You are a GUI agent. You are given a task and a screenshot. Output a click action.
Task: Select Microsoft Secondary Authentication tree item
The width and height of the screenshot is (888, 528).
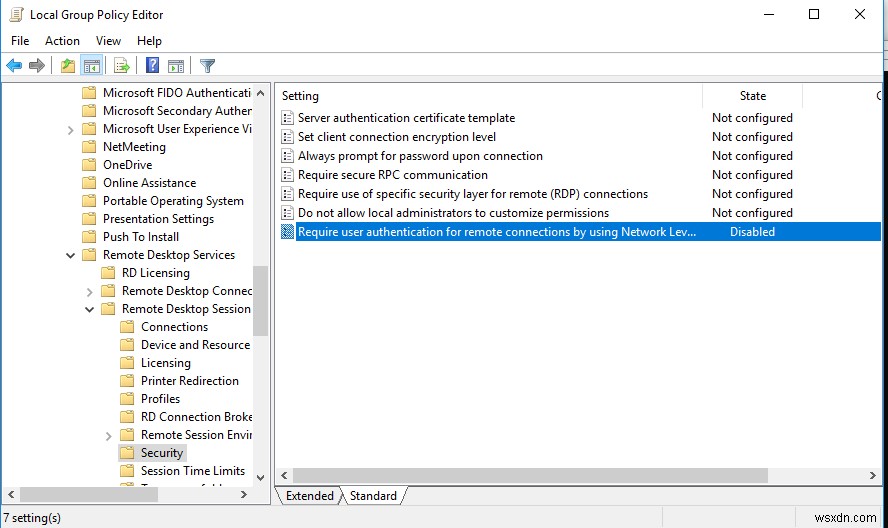click(177, 110)
